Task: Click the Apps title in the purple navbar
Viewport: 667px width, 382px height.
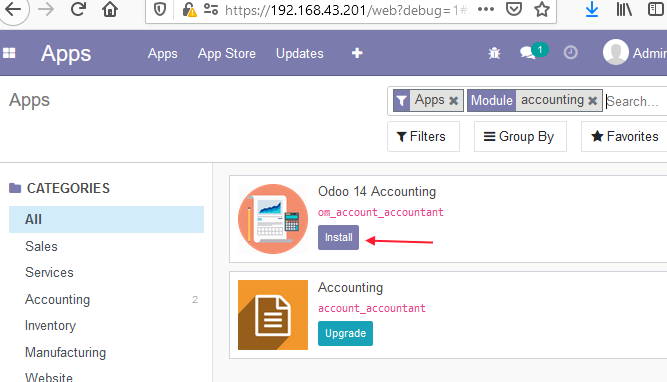Action: (x=66, y=54)
